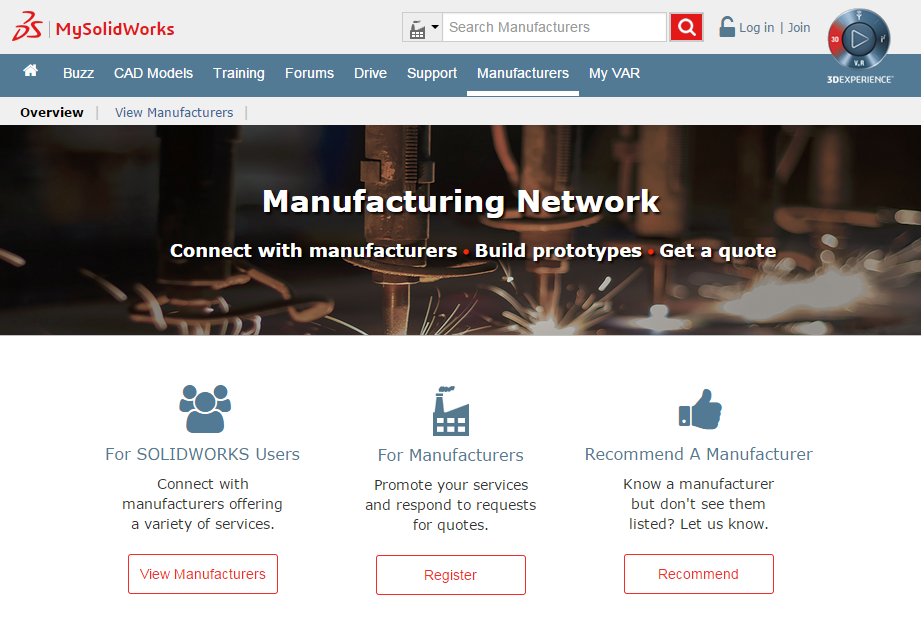Click the red View Manufacturers button
The height and width of the screenshot is (628, 921).
pyautogui.click(x=203, y=574)
